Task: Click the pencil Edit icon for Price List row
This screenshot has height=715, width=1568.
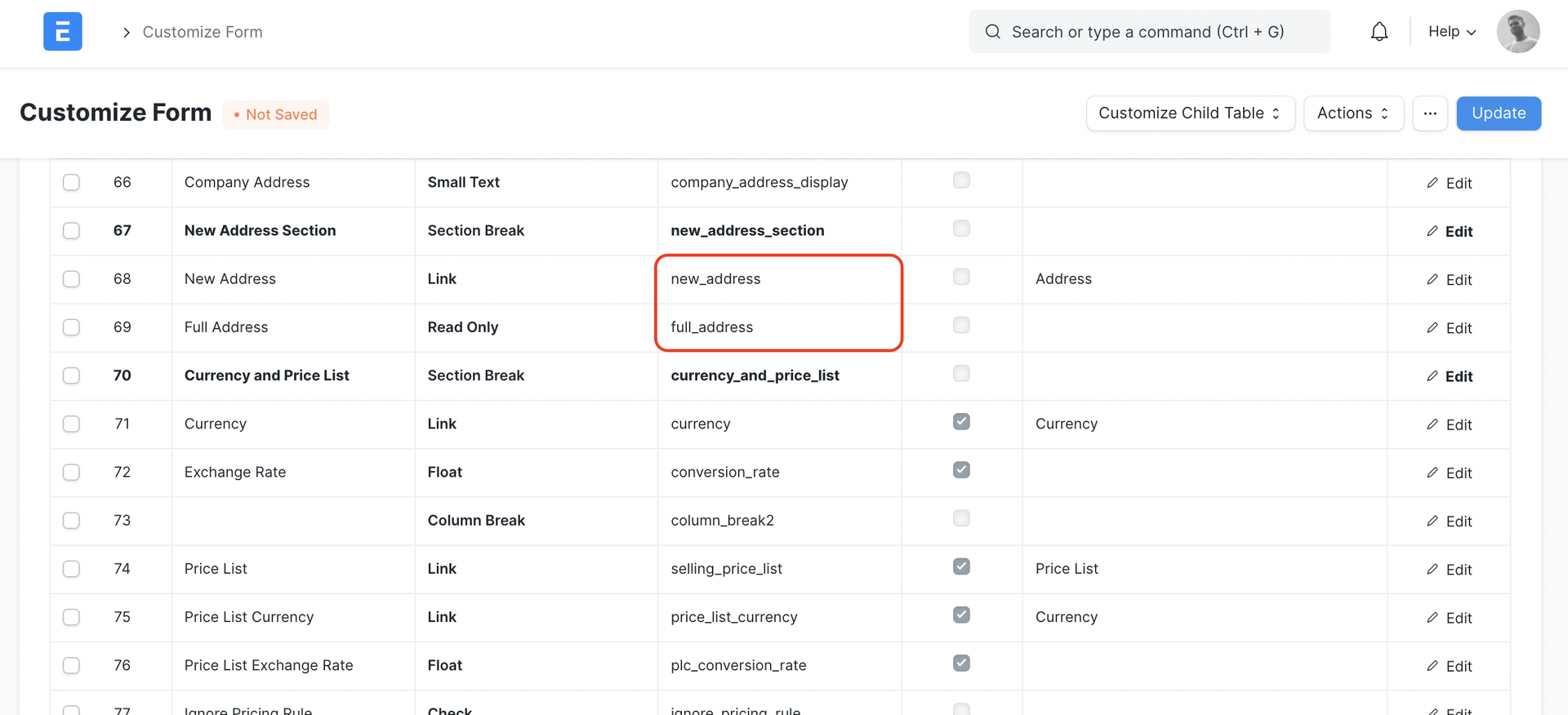Action: (1432, 570)
